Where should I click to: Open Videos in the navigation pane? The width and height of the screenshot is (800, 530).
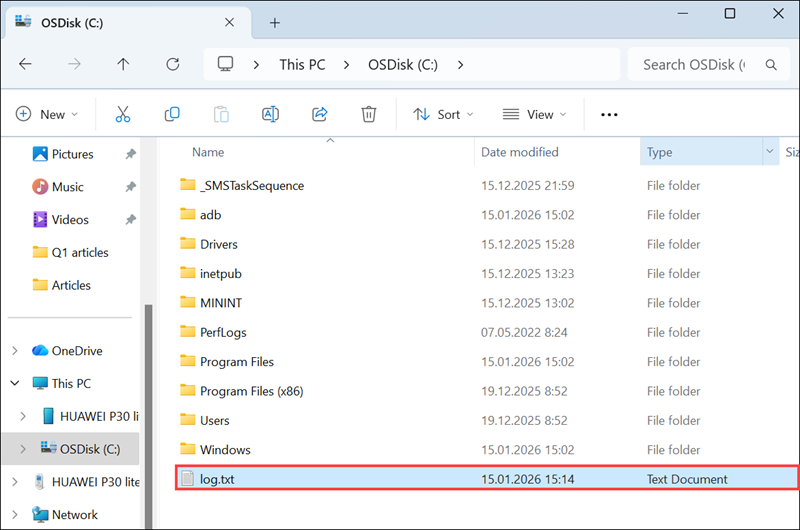tap(70, 219)
